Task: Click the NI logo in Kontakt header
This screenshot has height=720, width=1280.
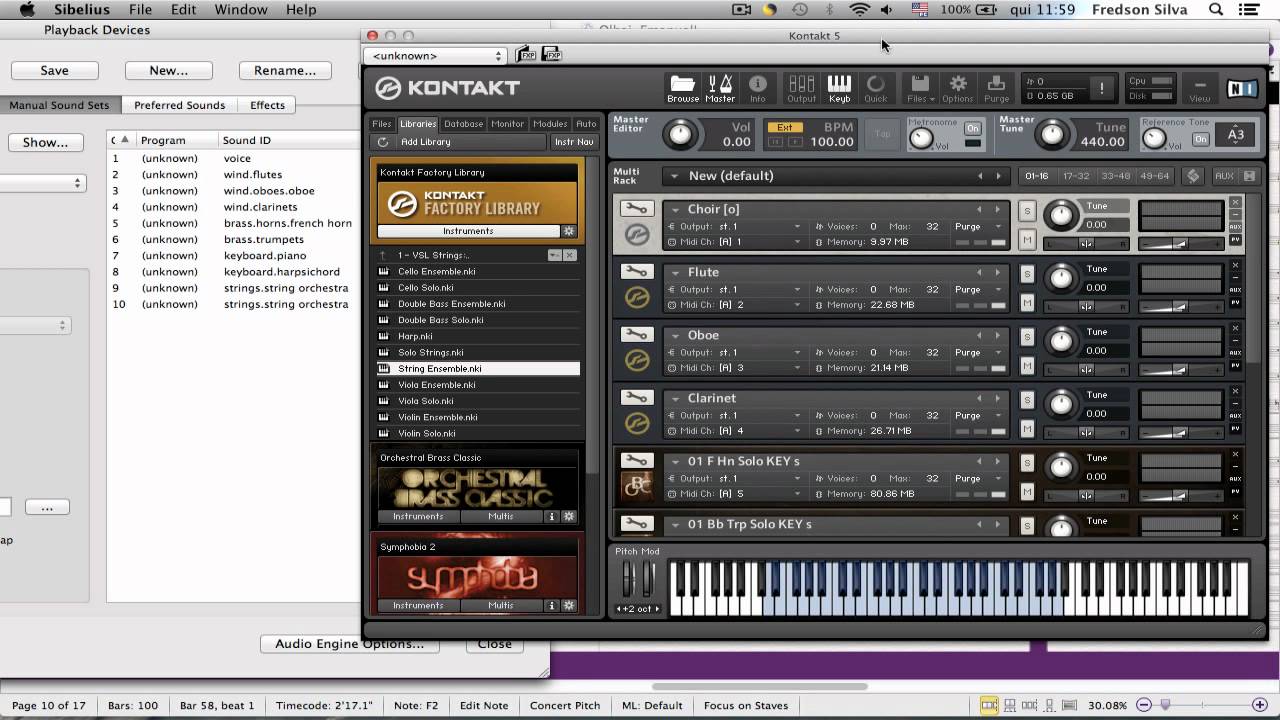Action: pos(1242,89)
